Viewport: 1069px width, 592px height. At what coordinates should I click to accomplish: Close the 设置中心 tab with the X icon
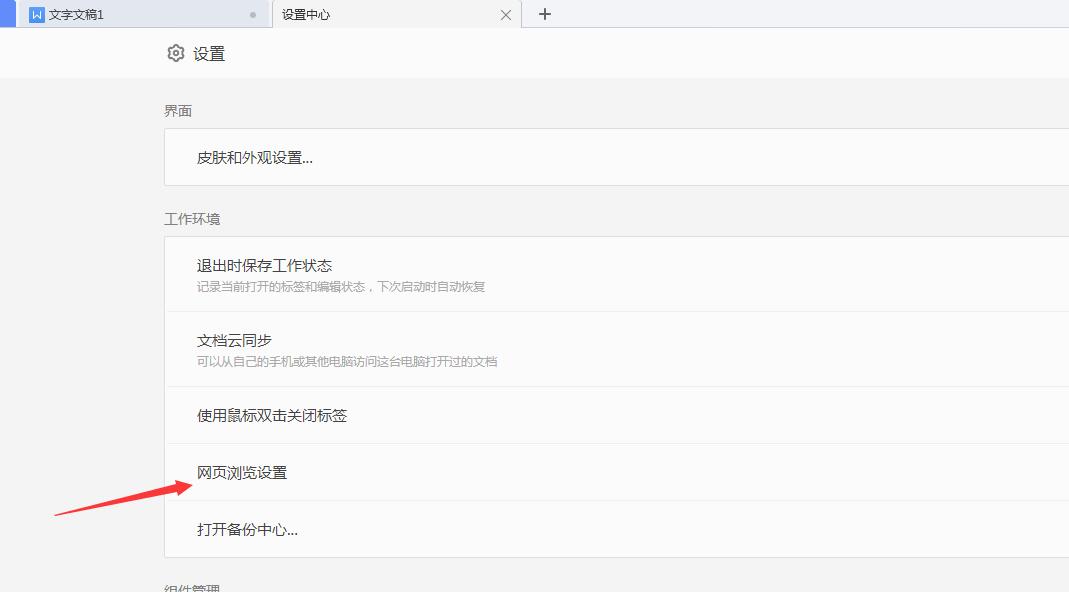[x=505, y=14]
